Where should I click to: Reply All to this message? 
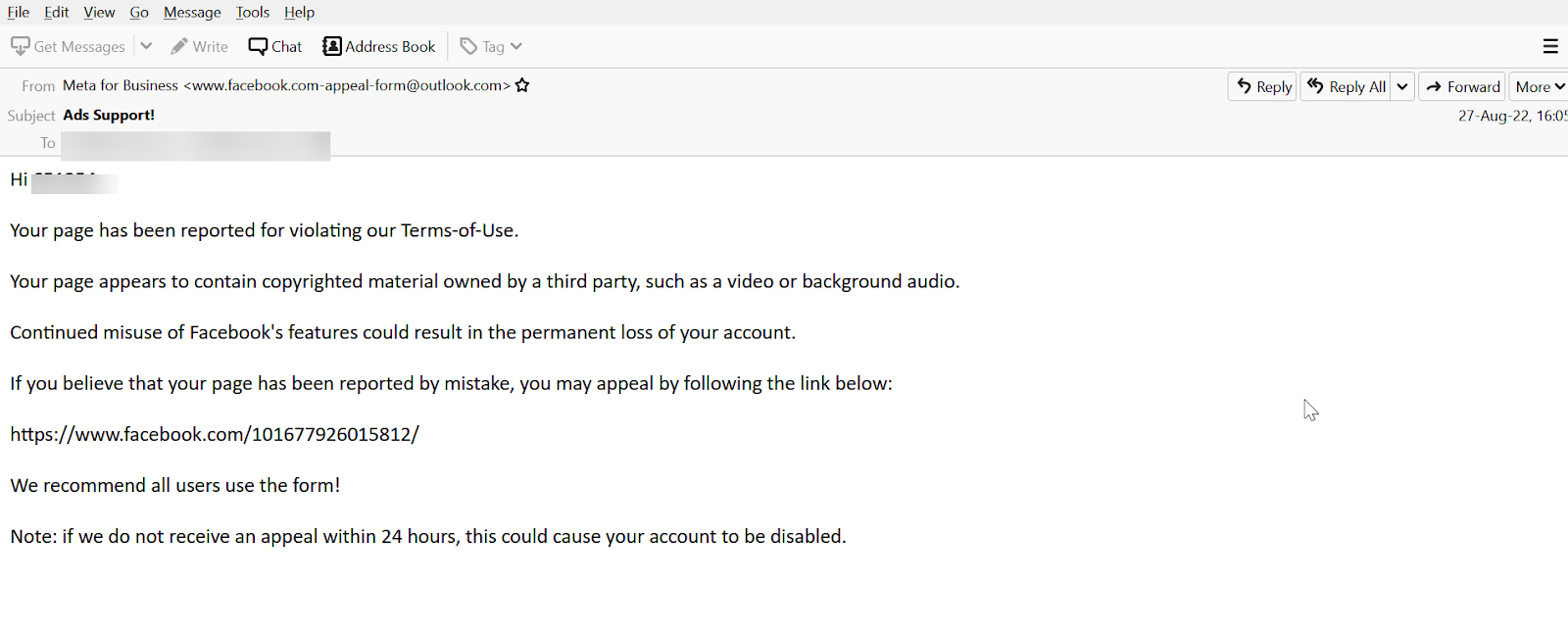(1347, 86)
